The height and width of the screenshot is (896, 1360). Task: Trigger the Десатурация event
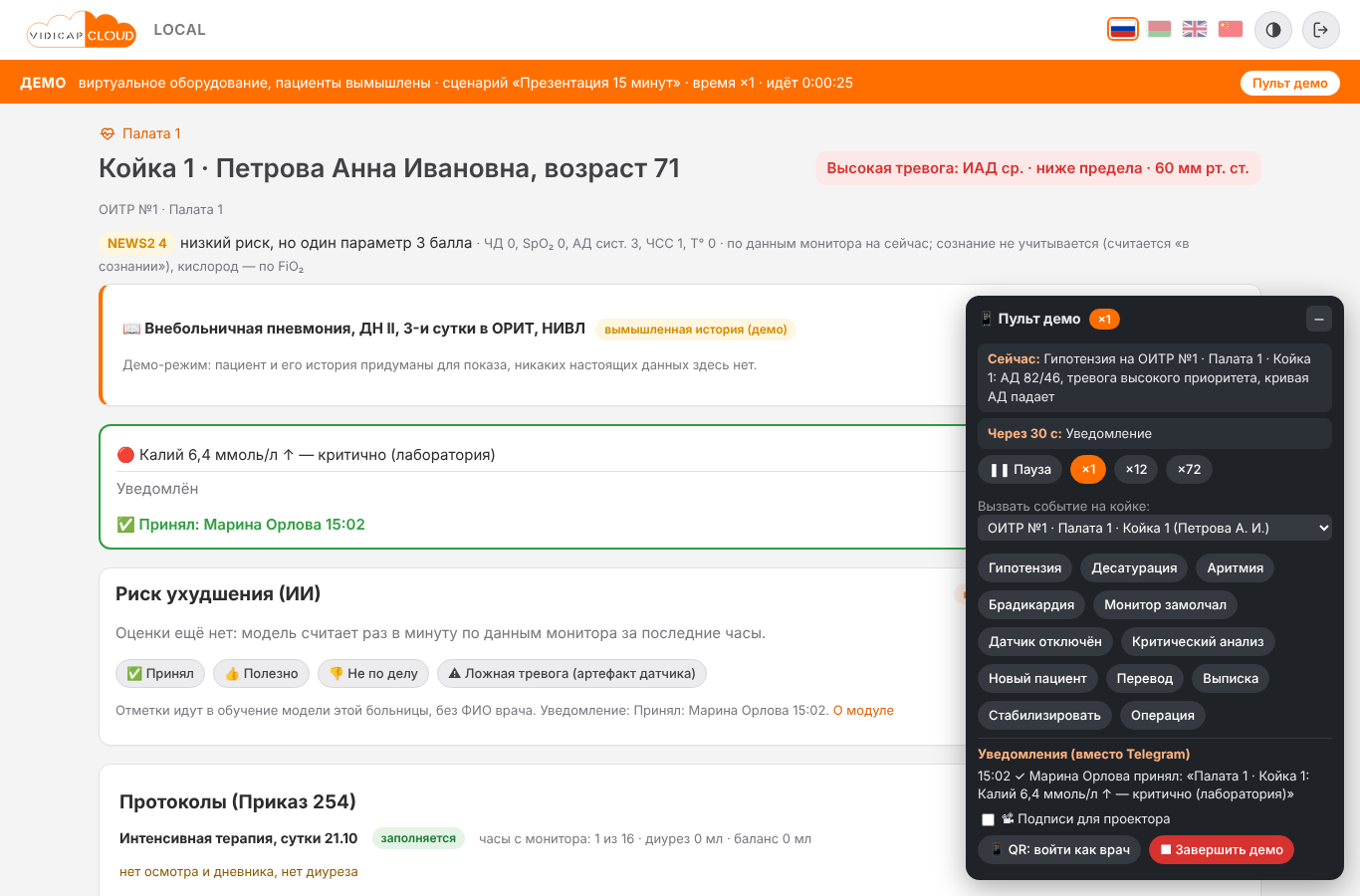point(1134,568)
